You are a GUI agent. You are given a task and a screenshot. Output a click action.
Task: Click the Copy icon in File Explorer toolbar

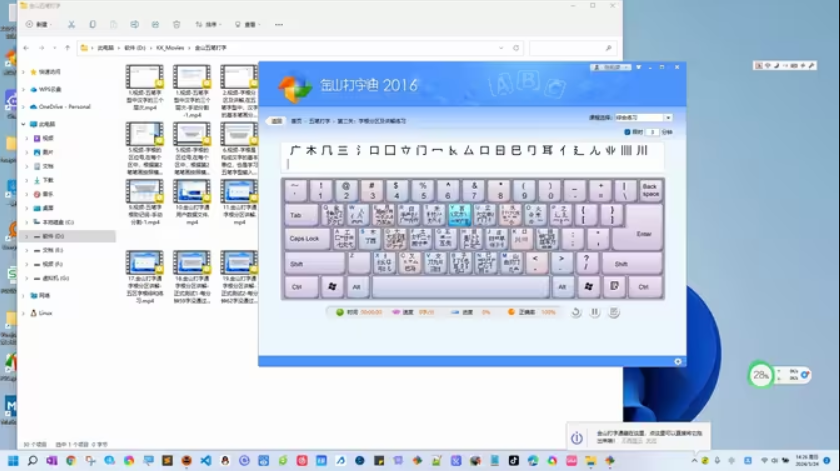pyautogui.click(x=92, y=25)
